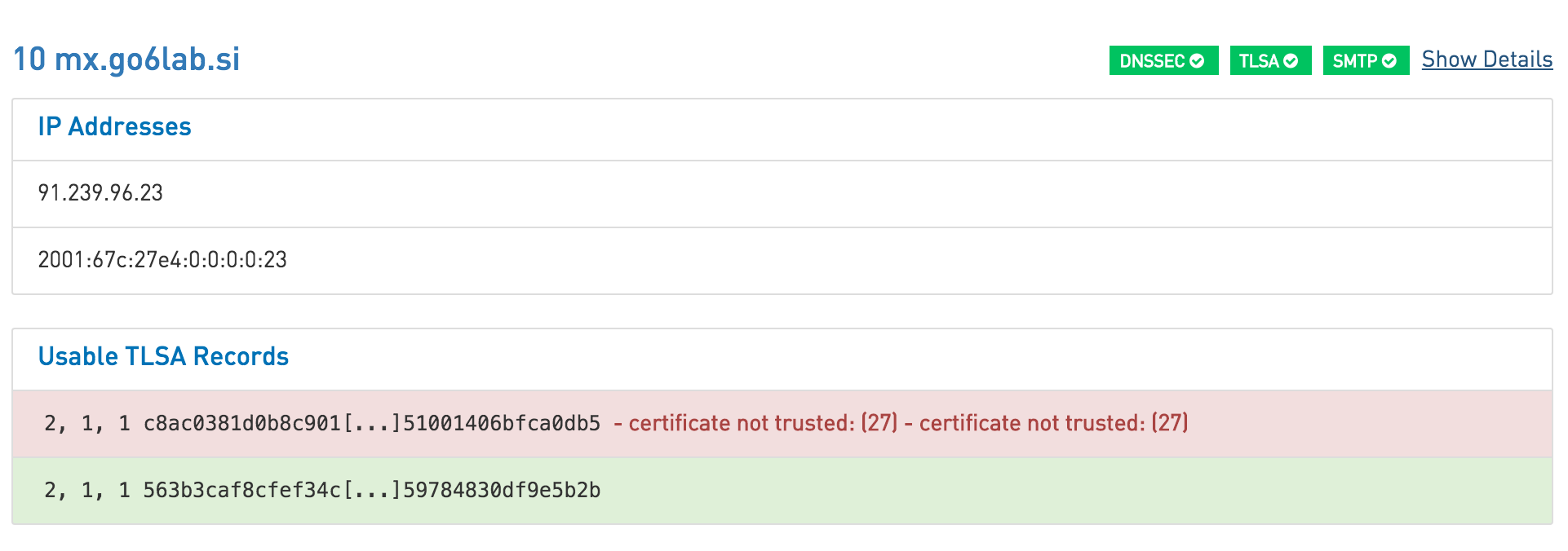The width and height of the screenshot is (1568, 551).
Task: Click the '2, 1, 1' prefix of red record
Action: (x=87, y=423)
